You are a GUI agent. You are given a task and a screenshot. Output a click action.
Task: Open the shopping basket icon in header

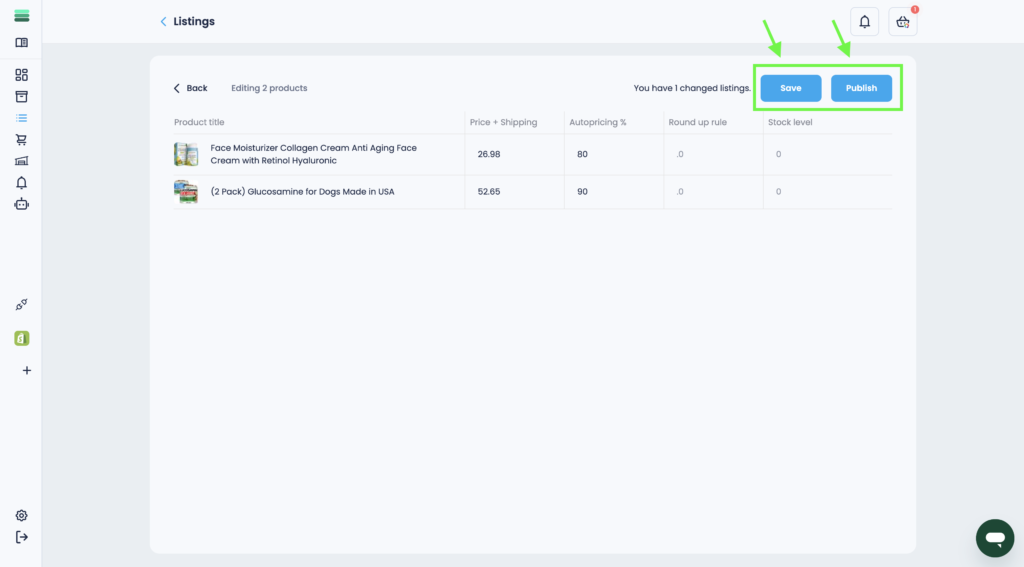click(903, 22)
